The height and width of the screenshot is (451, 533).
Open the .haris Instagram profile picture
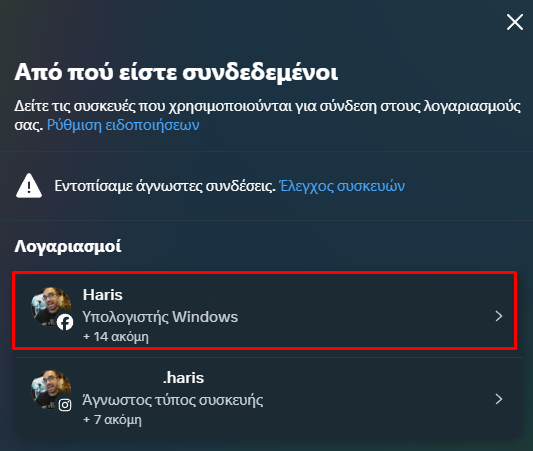[x=51, y=390]
